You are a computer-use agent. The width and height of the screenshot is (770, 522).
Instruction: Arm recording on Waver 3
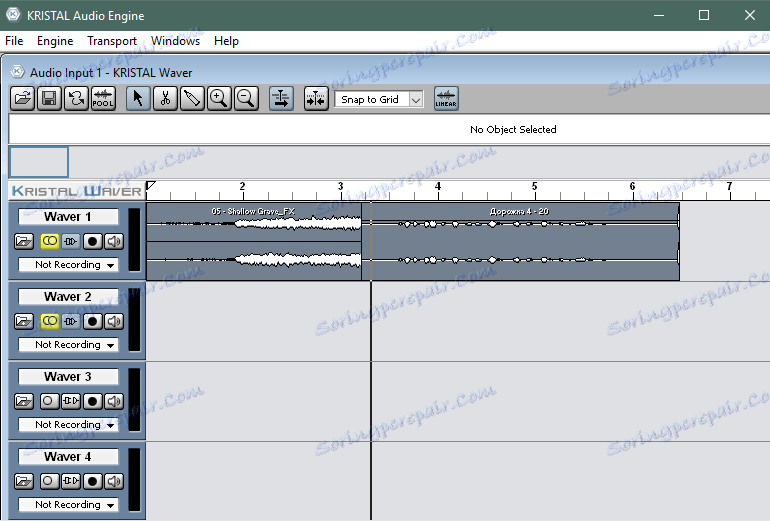[92, 401]
